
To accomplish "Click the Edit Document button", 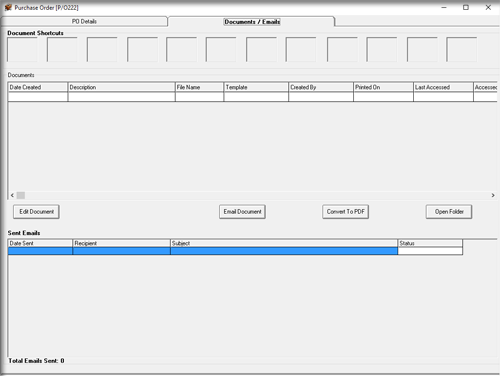I will (36, 212).
